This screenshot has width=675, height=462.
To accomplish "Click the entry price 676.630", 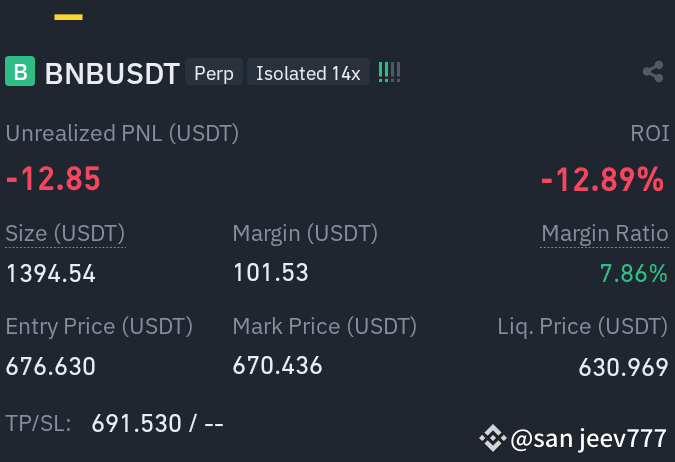I will coord(50,366).
